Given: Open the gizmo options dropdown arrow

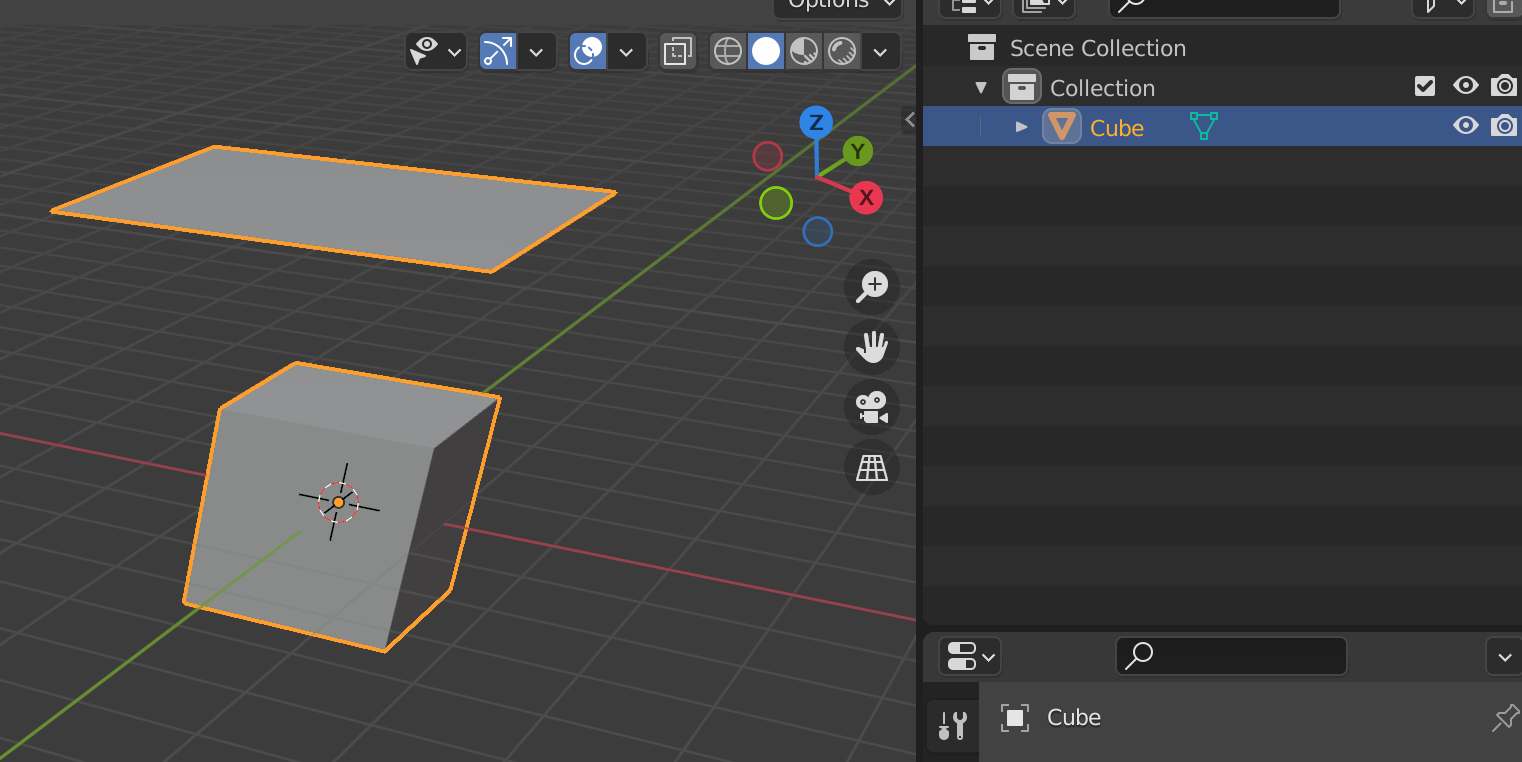Looking at the screenshot, I should [x=536, y=51].
